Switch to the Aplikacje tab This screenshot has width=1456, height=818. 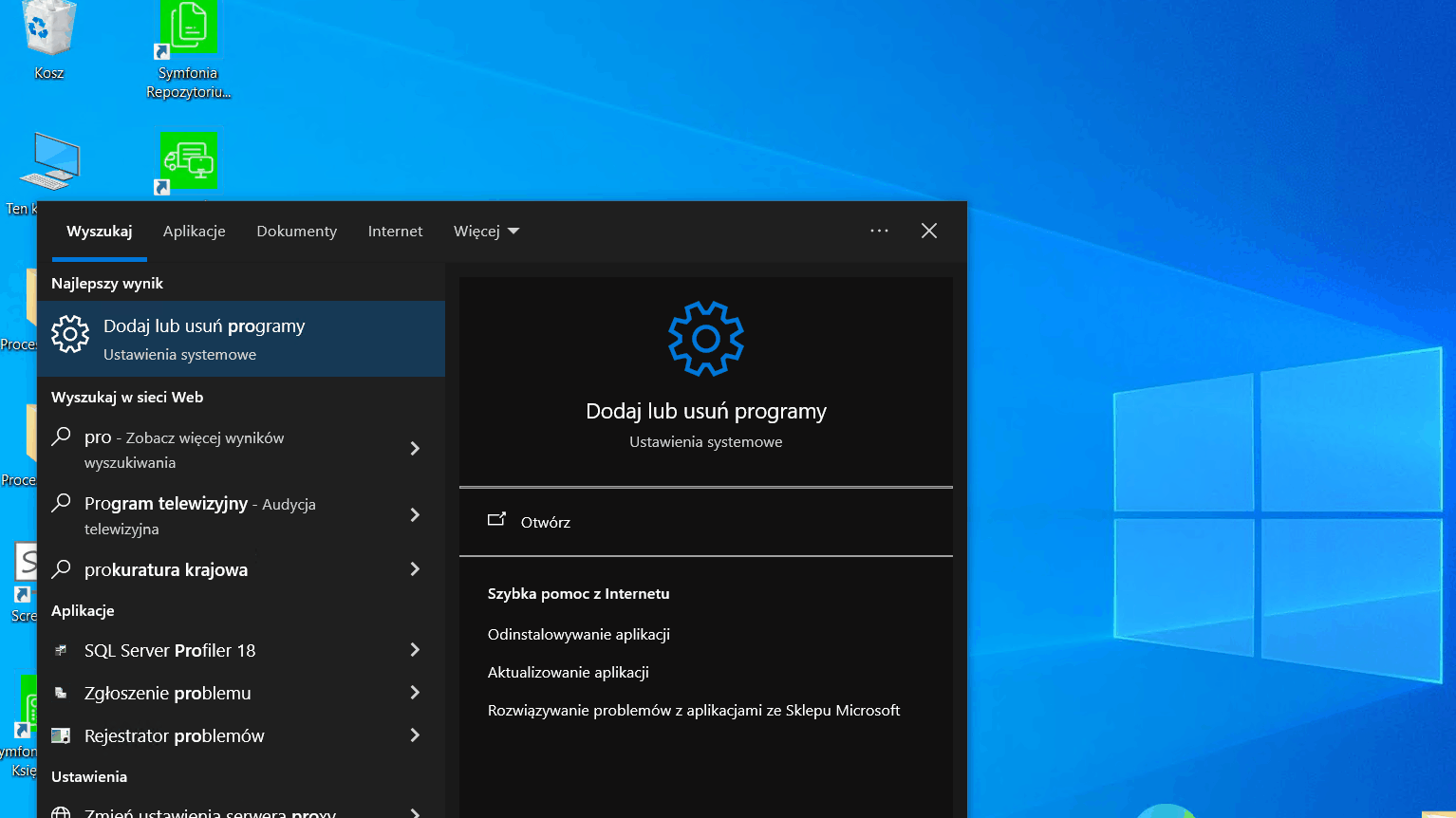click(195, 232)
